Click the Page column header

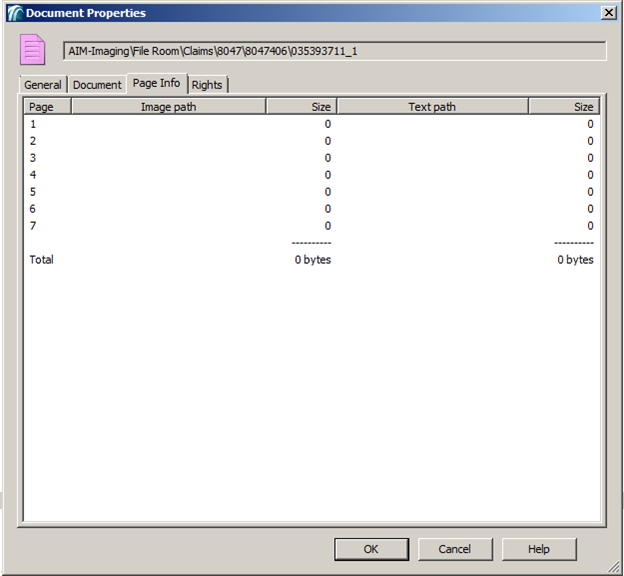(x=47, y=107)
